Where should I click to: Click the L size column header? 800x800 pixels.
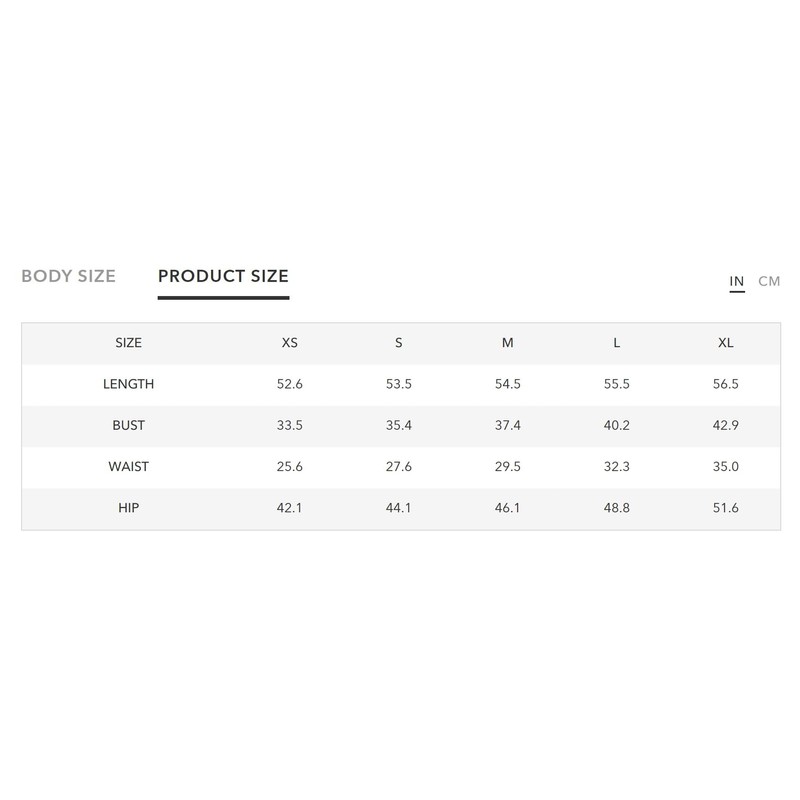tap(617, 343)
